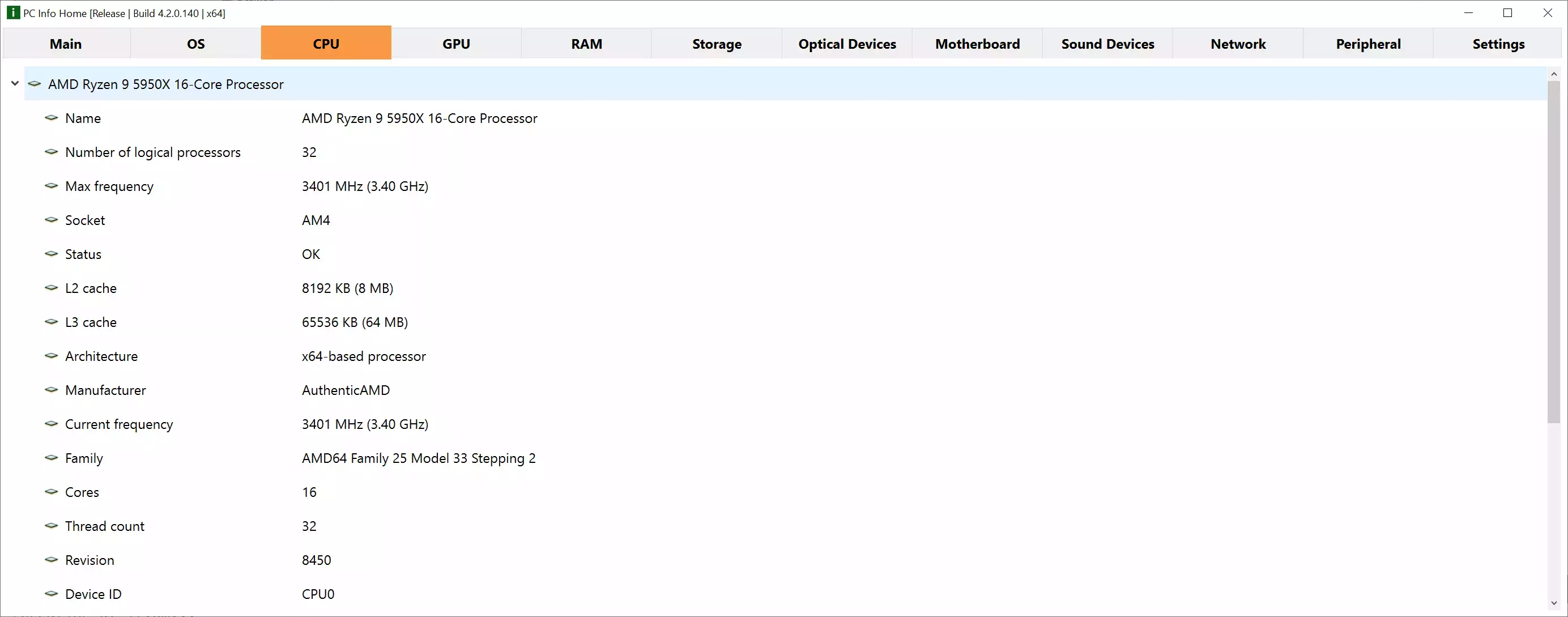
Task: Click the icon next to Thread count
Action: [51, 526]
